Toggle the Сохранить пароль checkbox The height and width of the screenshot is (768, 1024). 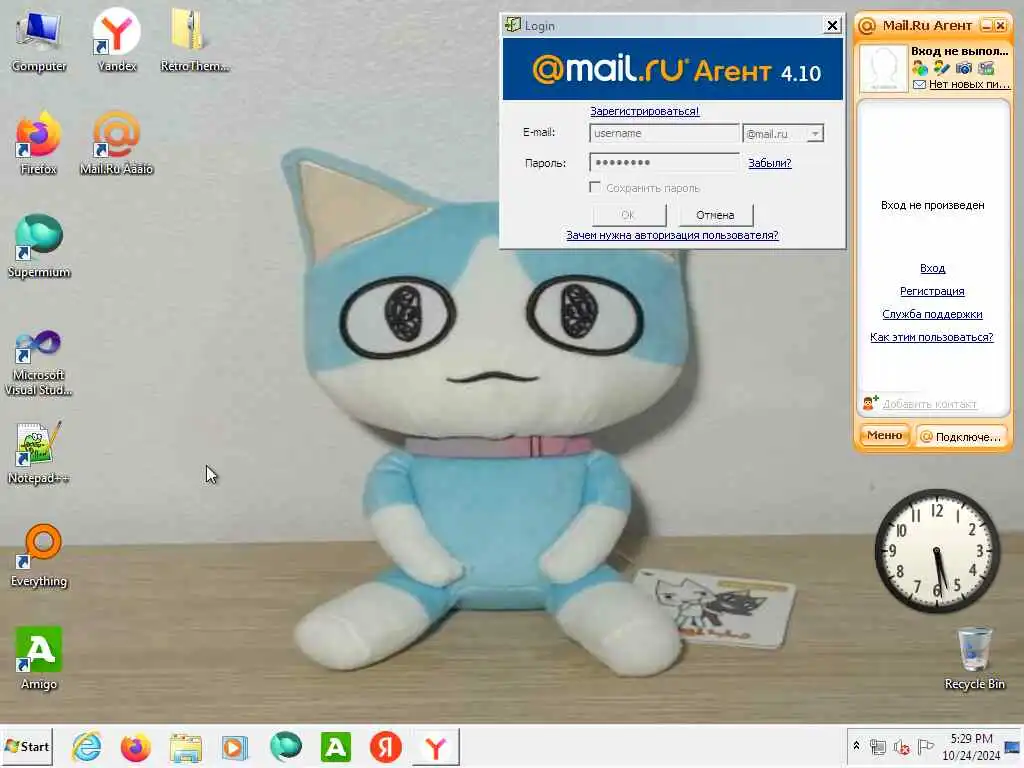[x=595, y=187]
